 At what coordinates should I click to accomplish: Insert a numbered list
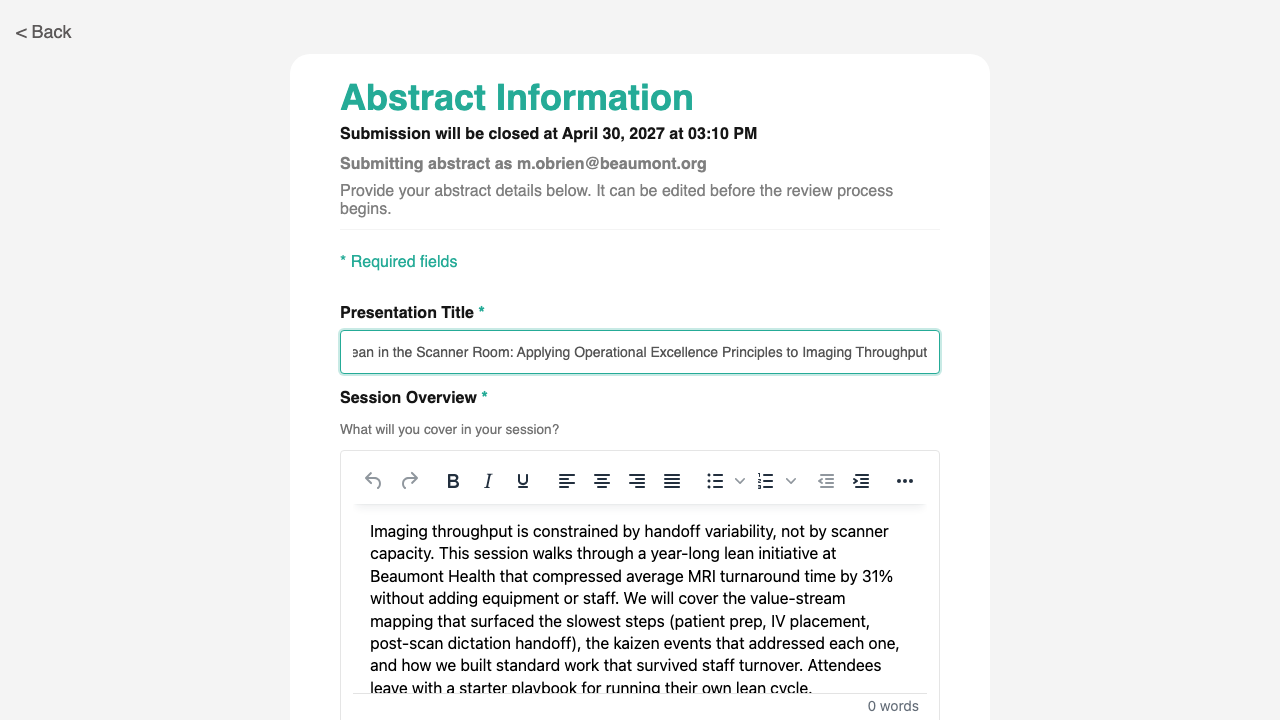[x=766, y=481]
